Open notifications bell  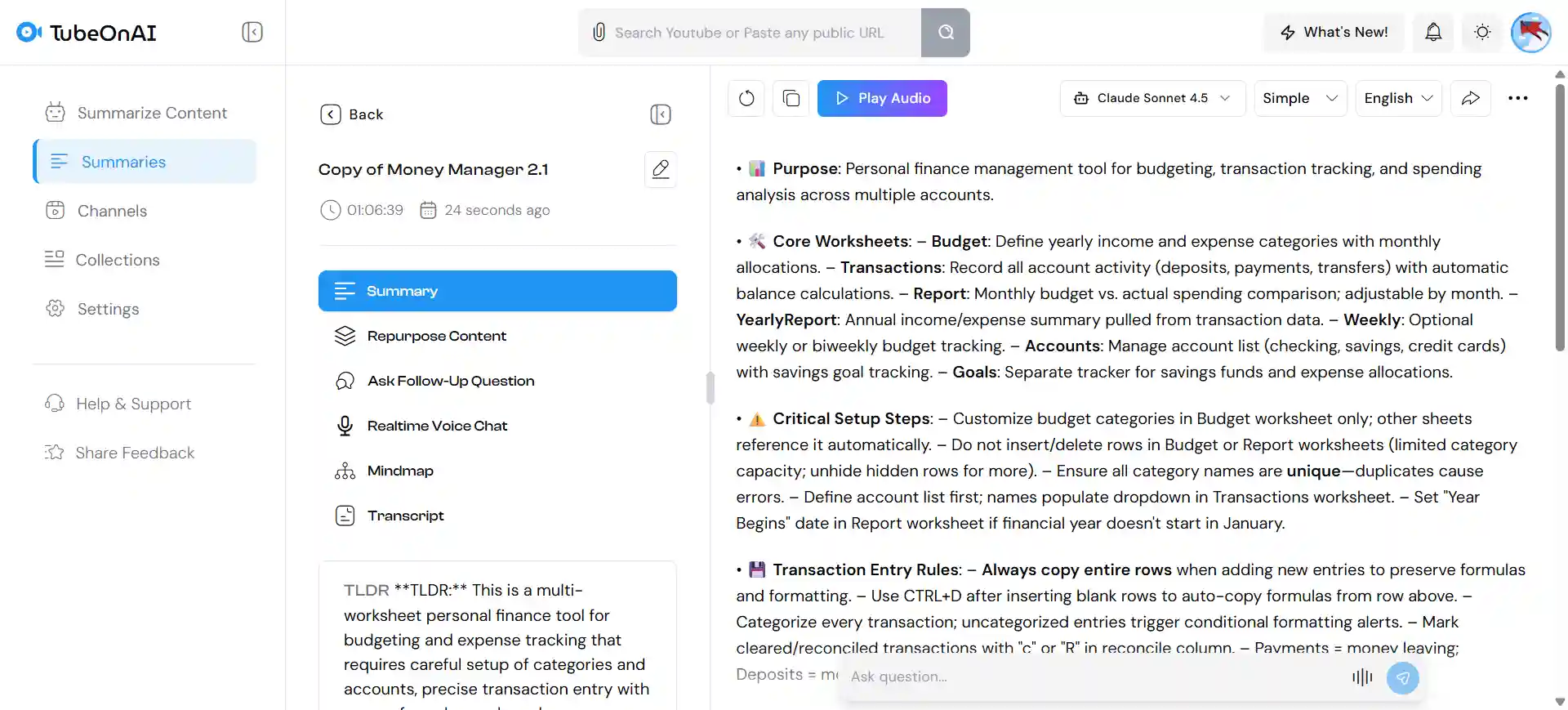(x=1433, y=33)
